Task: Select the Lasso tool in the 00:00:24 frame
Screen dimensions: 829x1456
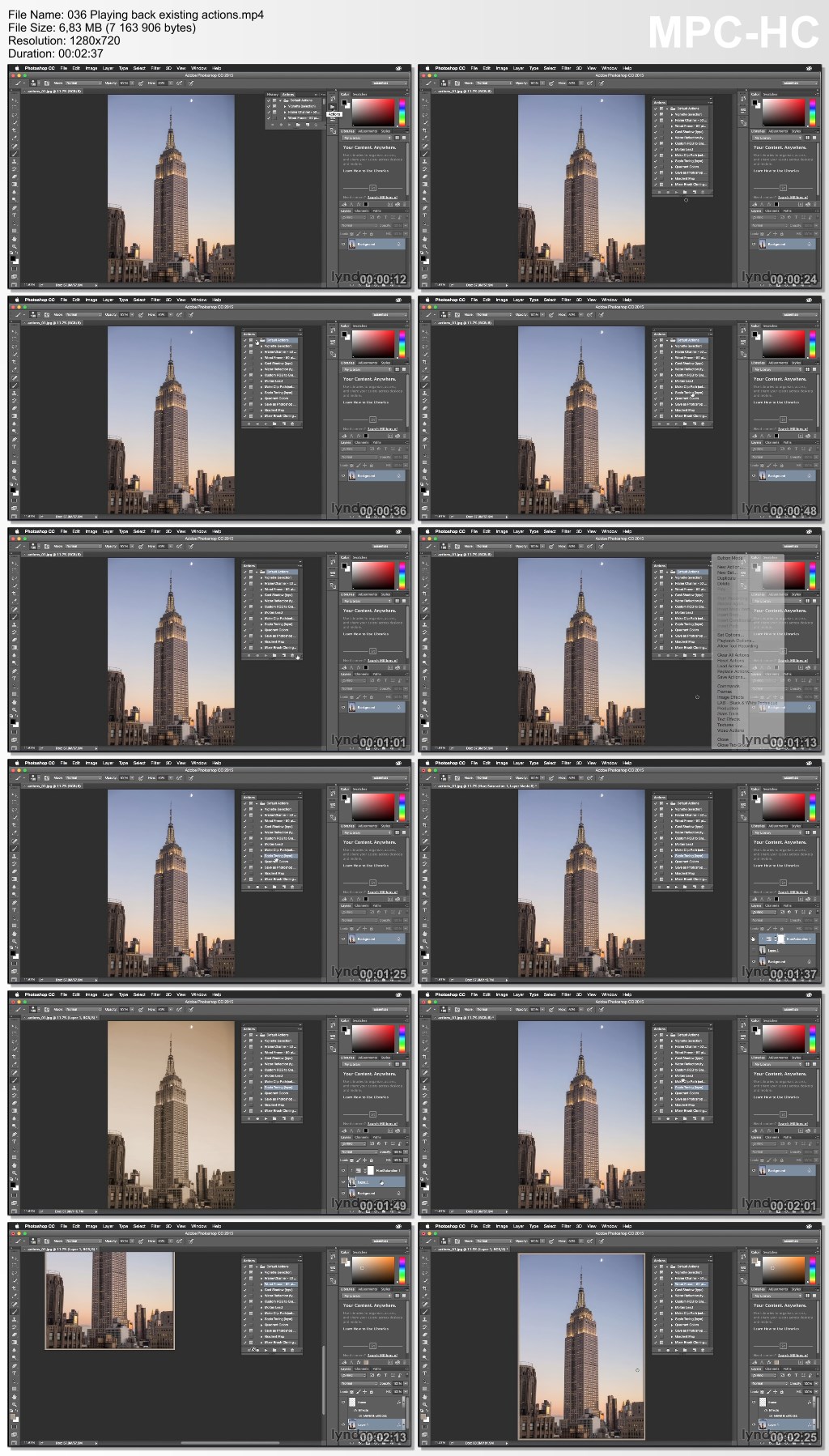Action: tap(425, 115)
